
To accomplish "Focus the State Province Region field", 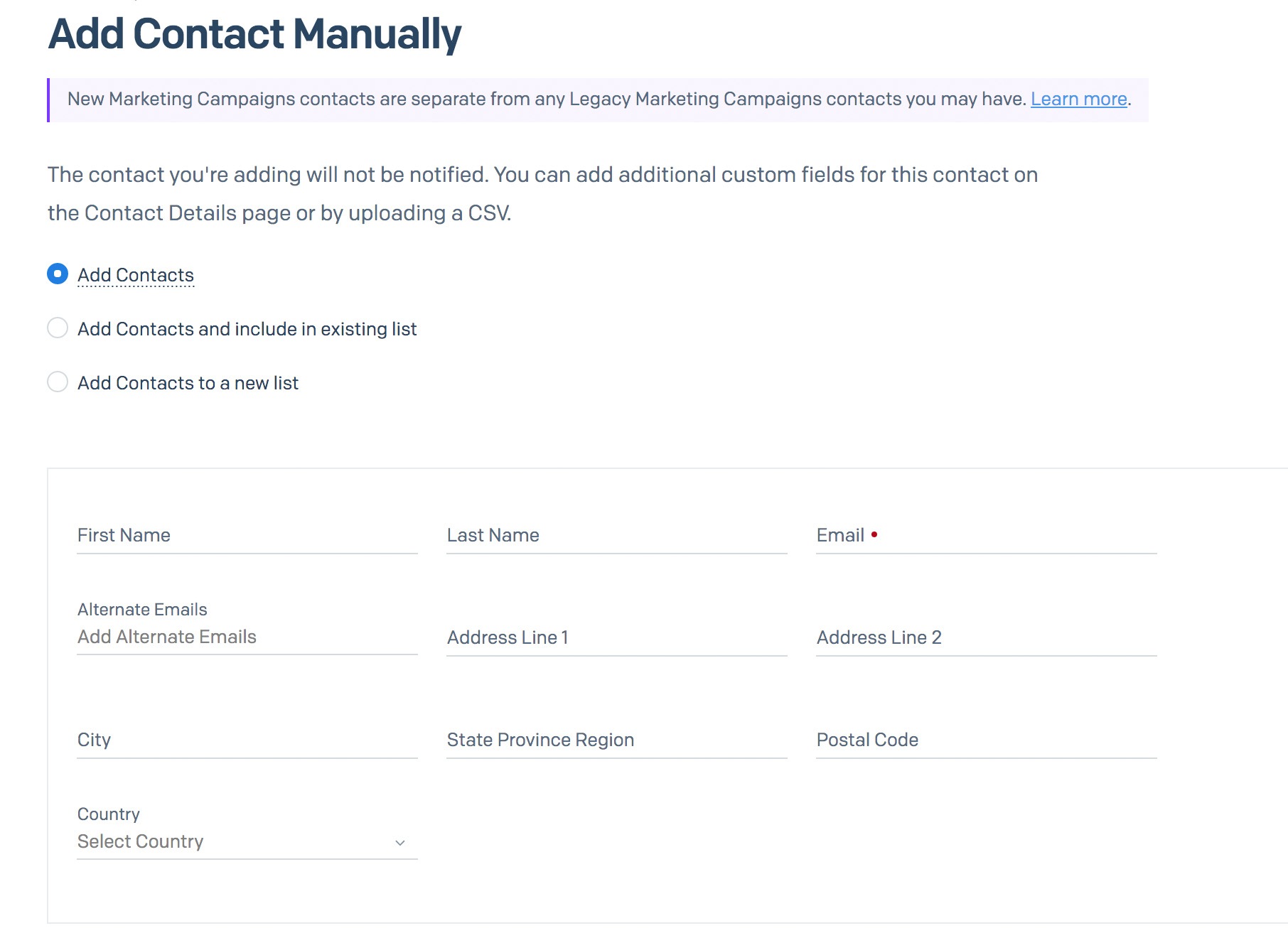I will point(616,740).
